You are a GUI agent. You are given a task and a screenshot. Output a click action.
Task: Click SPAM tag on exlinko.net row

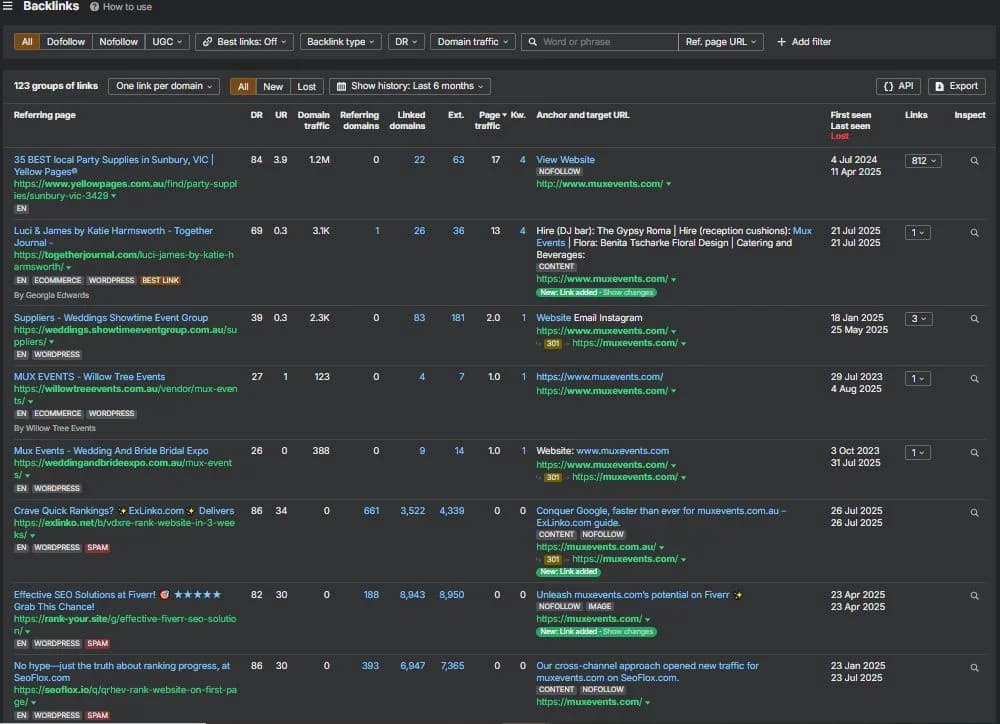(x=98, y=547)
